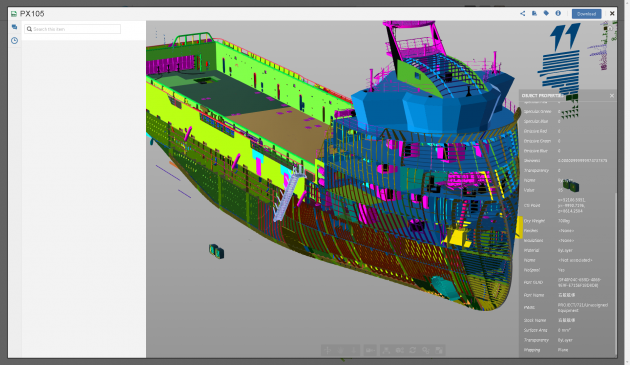Click the refresh arrows tool in viewer toolbar
Screen dimensions: 630x365
[413, 350]
